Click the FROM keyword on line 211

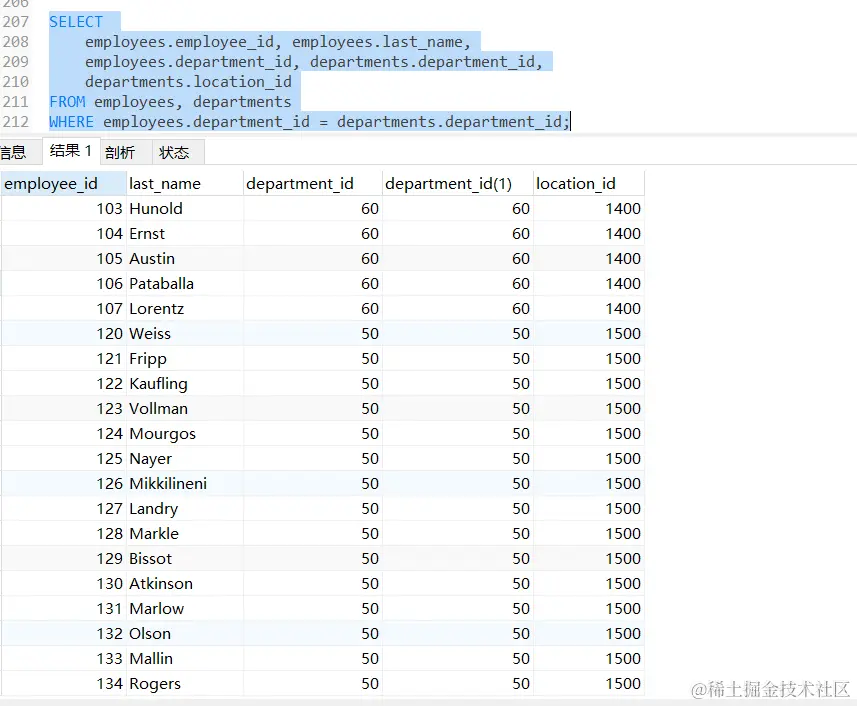click(67, 102)
